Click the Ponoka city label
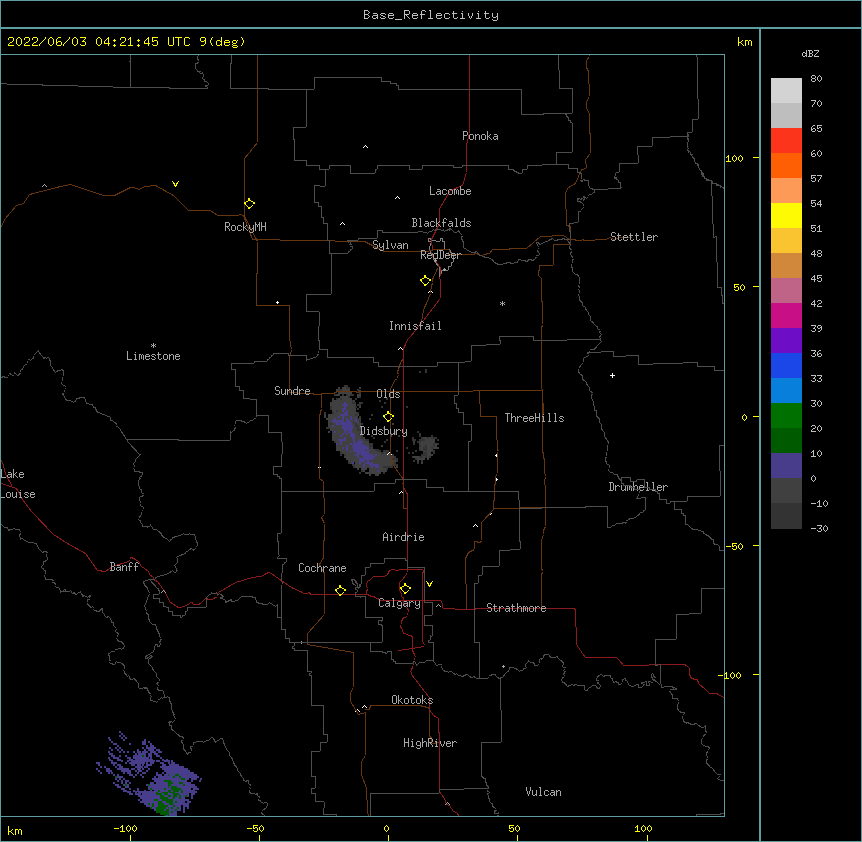862x842 pixels. click(480, 136)
